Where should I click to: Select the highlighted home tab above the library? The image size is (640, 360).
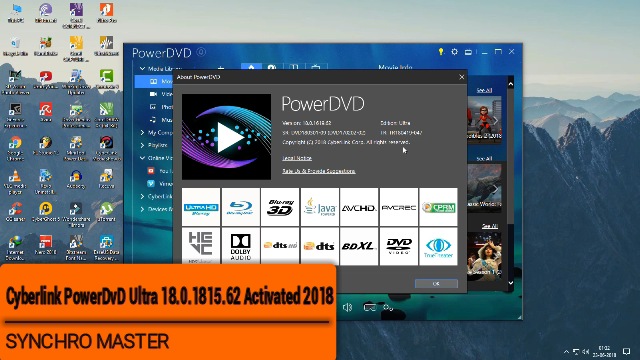251,67
